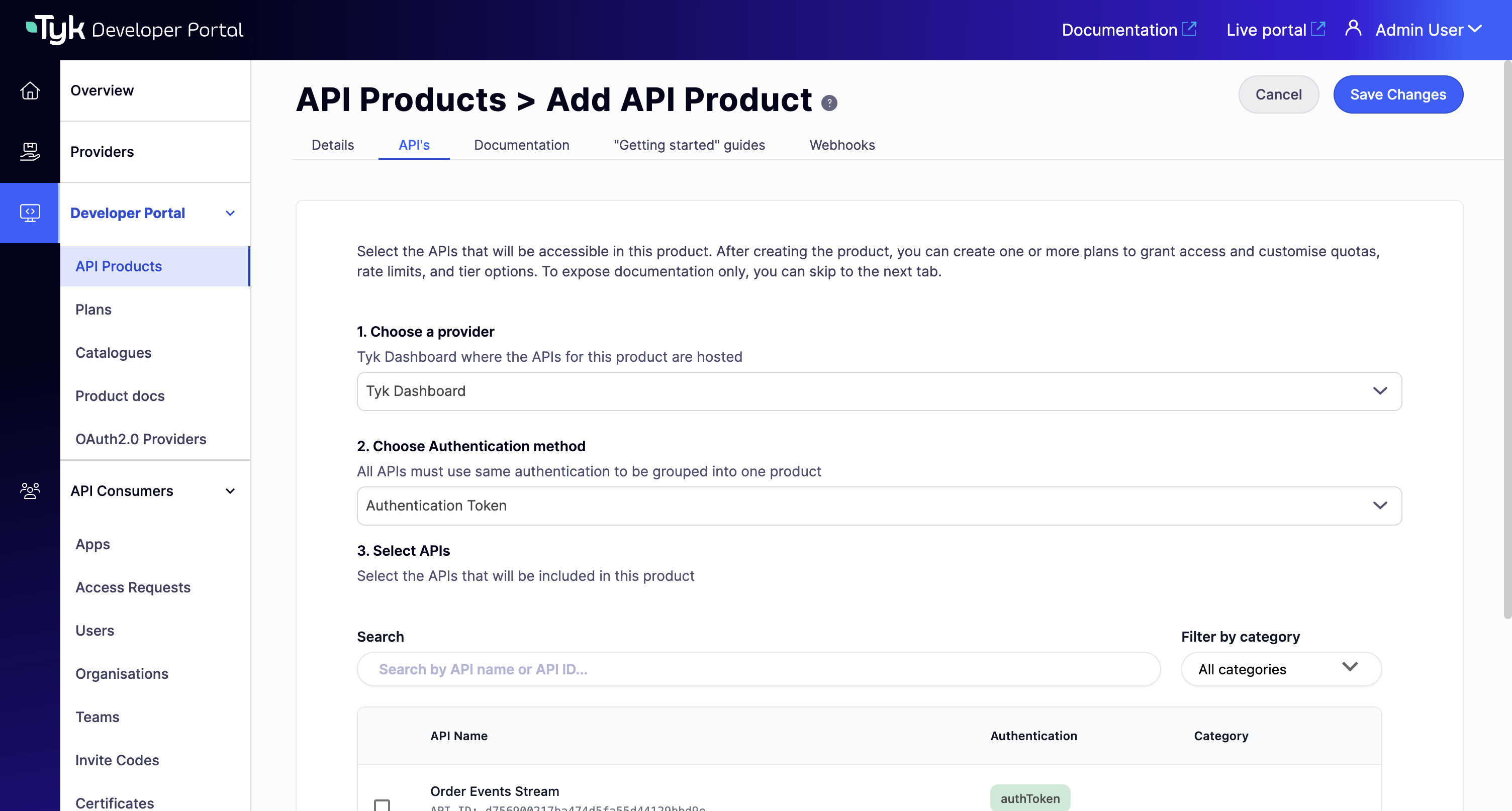Open Apps in the sidebar
The height and width of the screenshot is (811, 1512).
(92, 544)
